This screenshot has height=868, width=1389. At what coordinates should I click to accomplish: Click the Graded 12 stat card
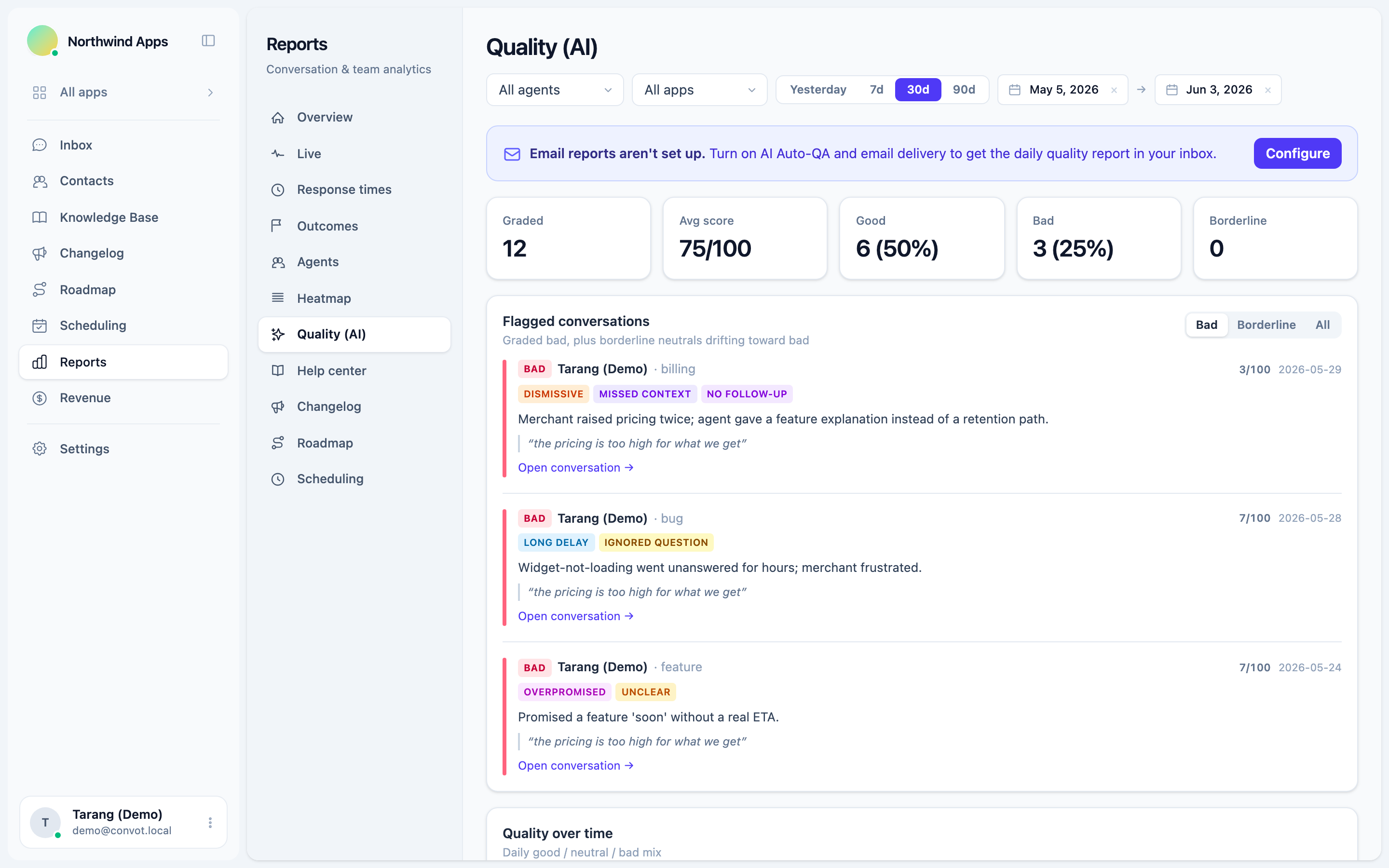(568, 239)
